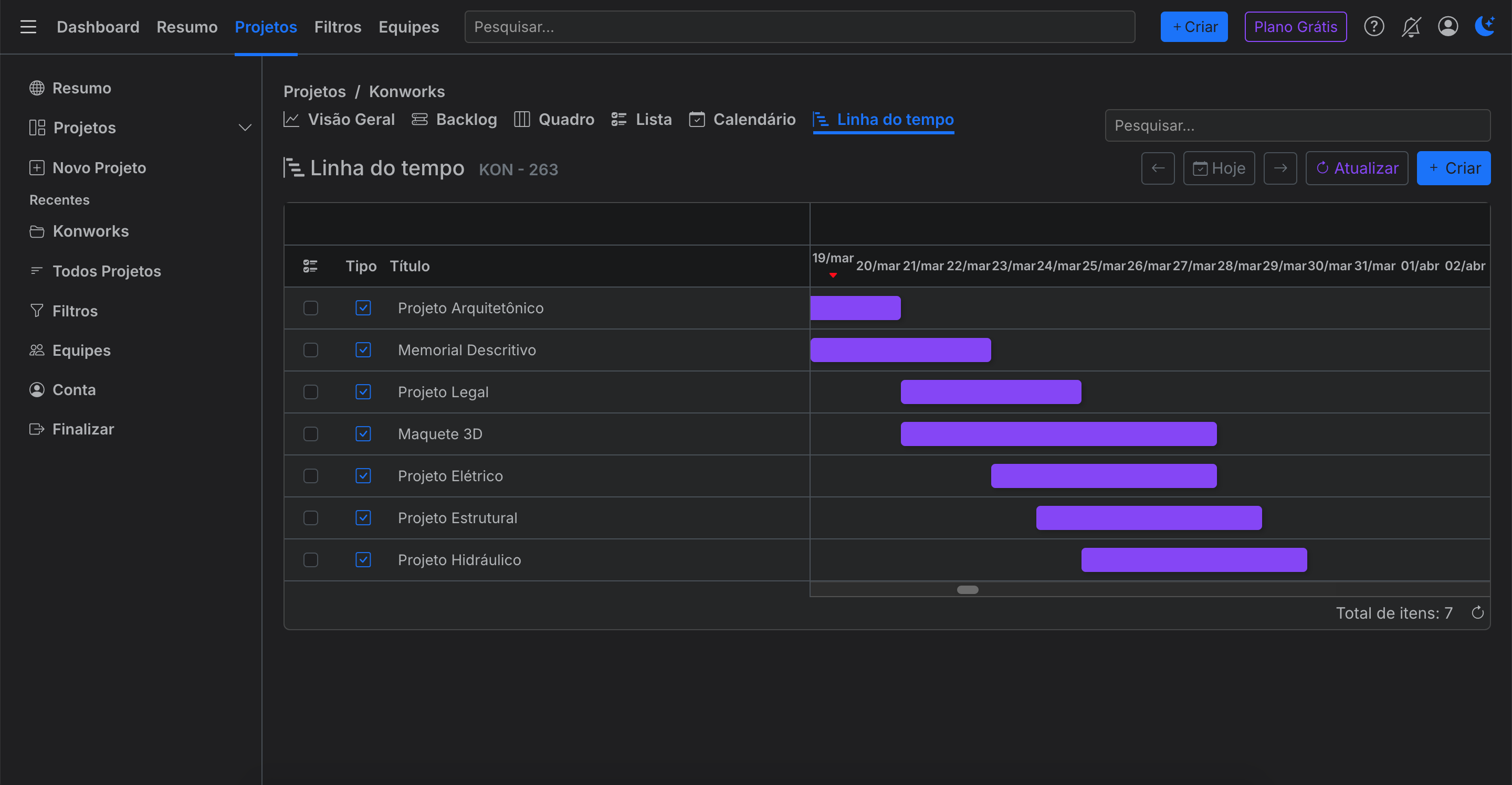Open the hamburger menu icon
The width and height of the screenshot is (1512, 785).
28,26
